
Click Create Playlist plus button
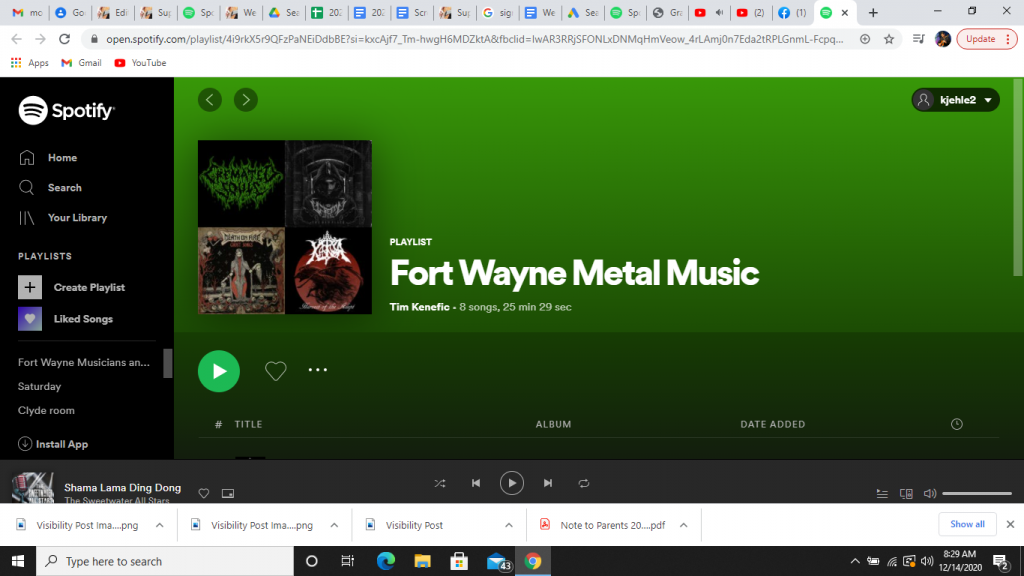click(30, 287)
